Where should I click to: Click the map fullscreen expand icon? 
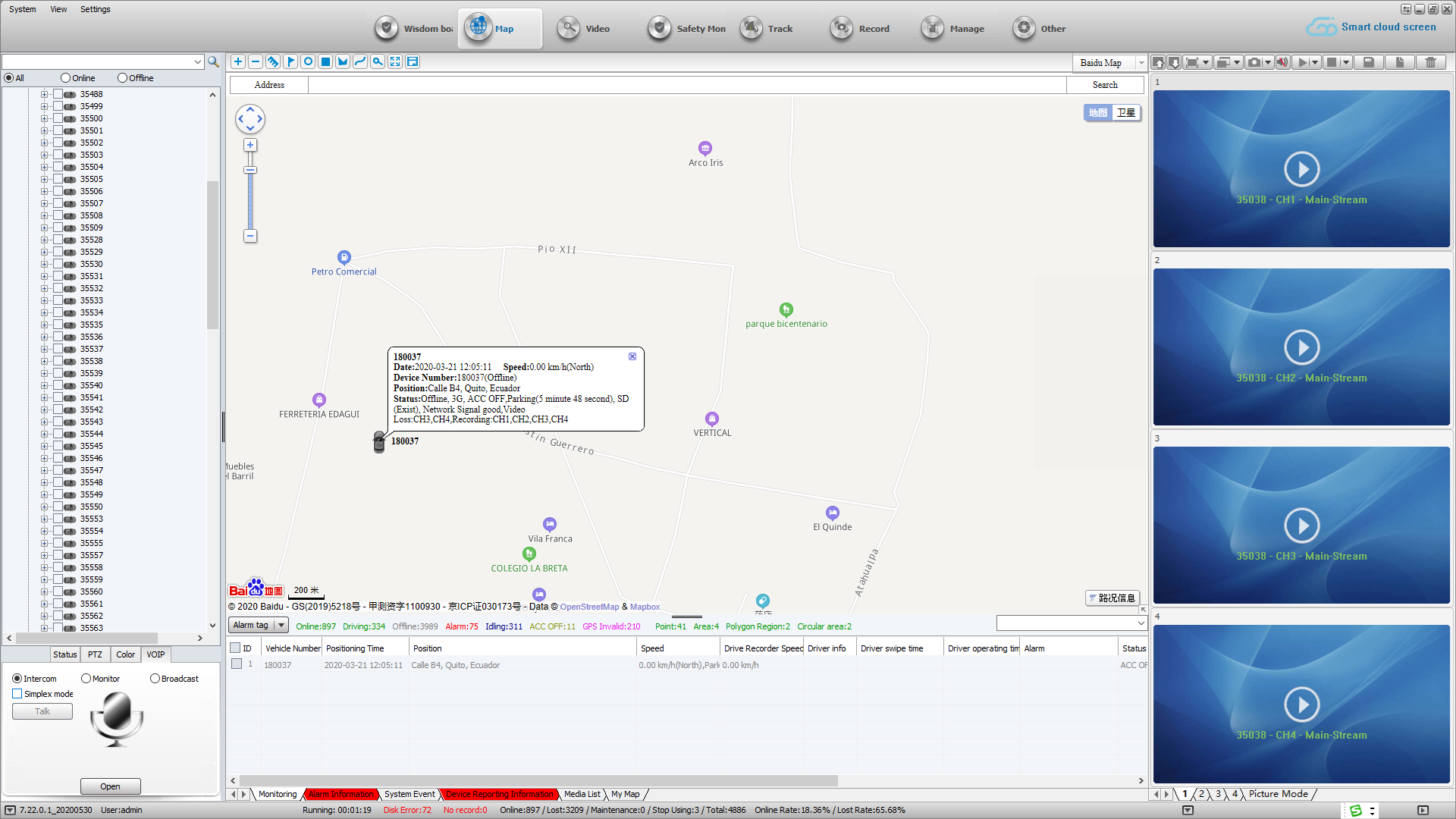(x=395, y=62)
